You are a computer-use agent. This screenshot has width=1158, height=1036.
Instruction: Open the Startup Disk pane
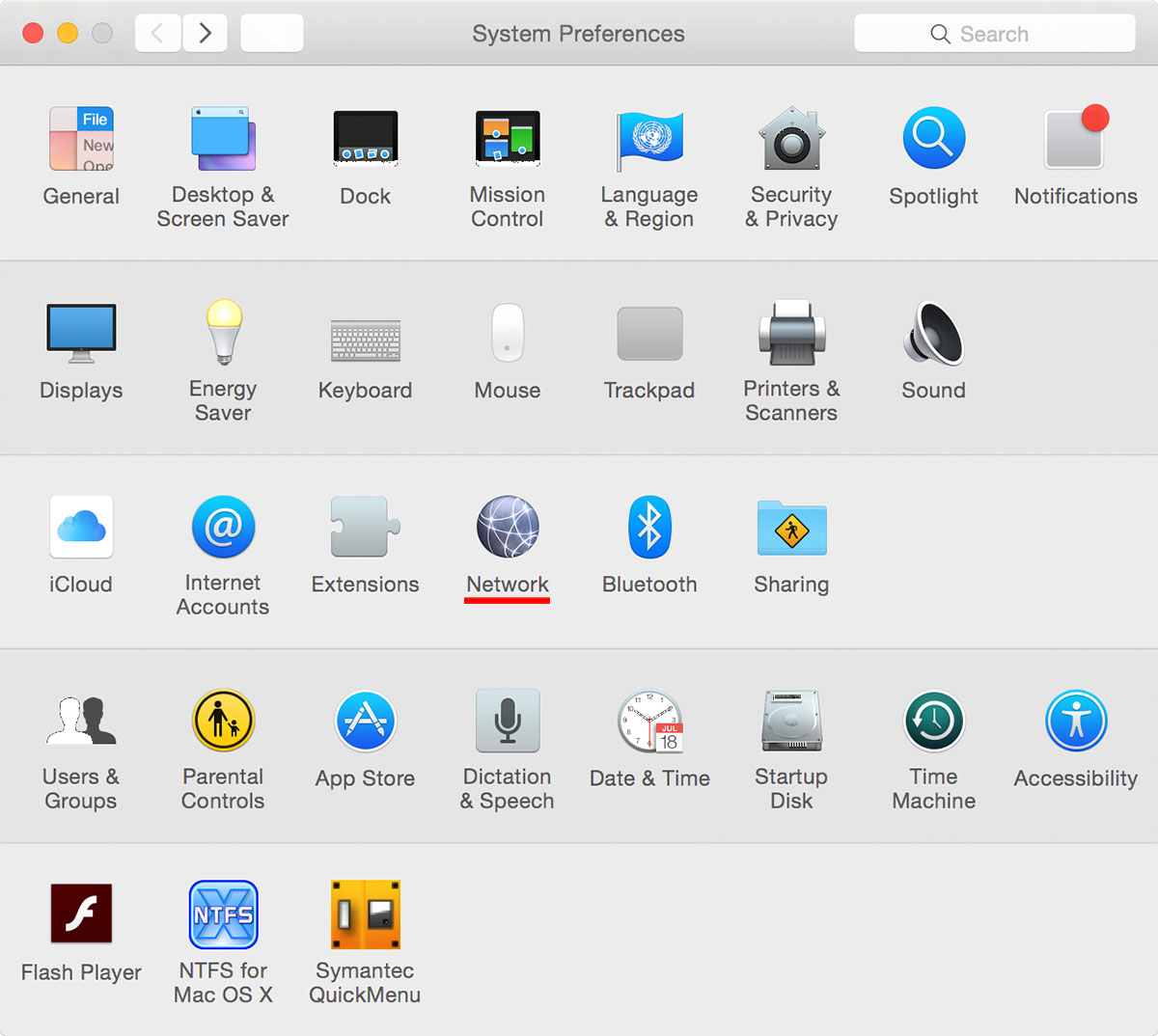pos(791,722)
